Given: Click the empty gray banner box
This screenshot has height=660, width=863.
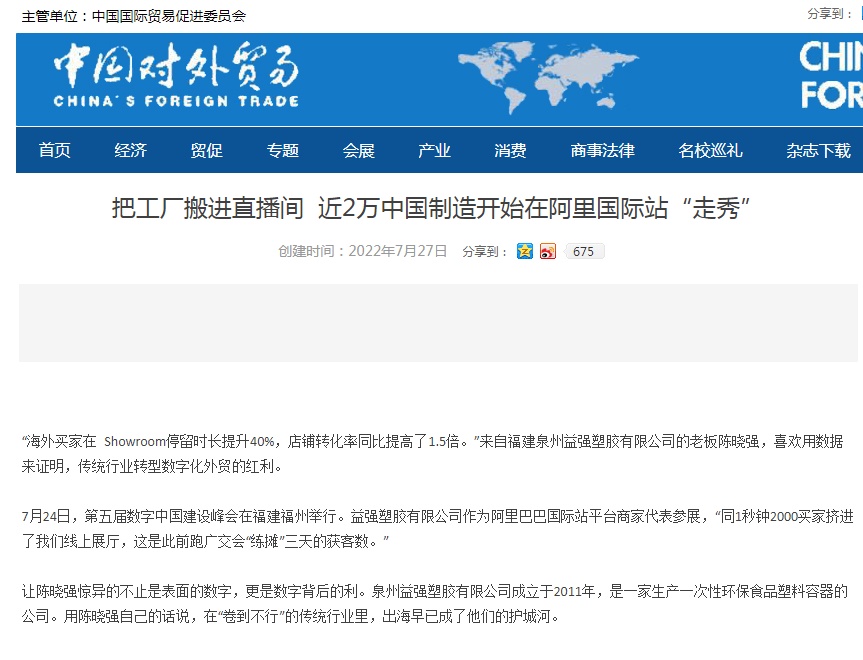Looking at the screenshot, I should coord(438,323).
